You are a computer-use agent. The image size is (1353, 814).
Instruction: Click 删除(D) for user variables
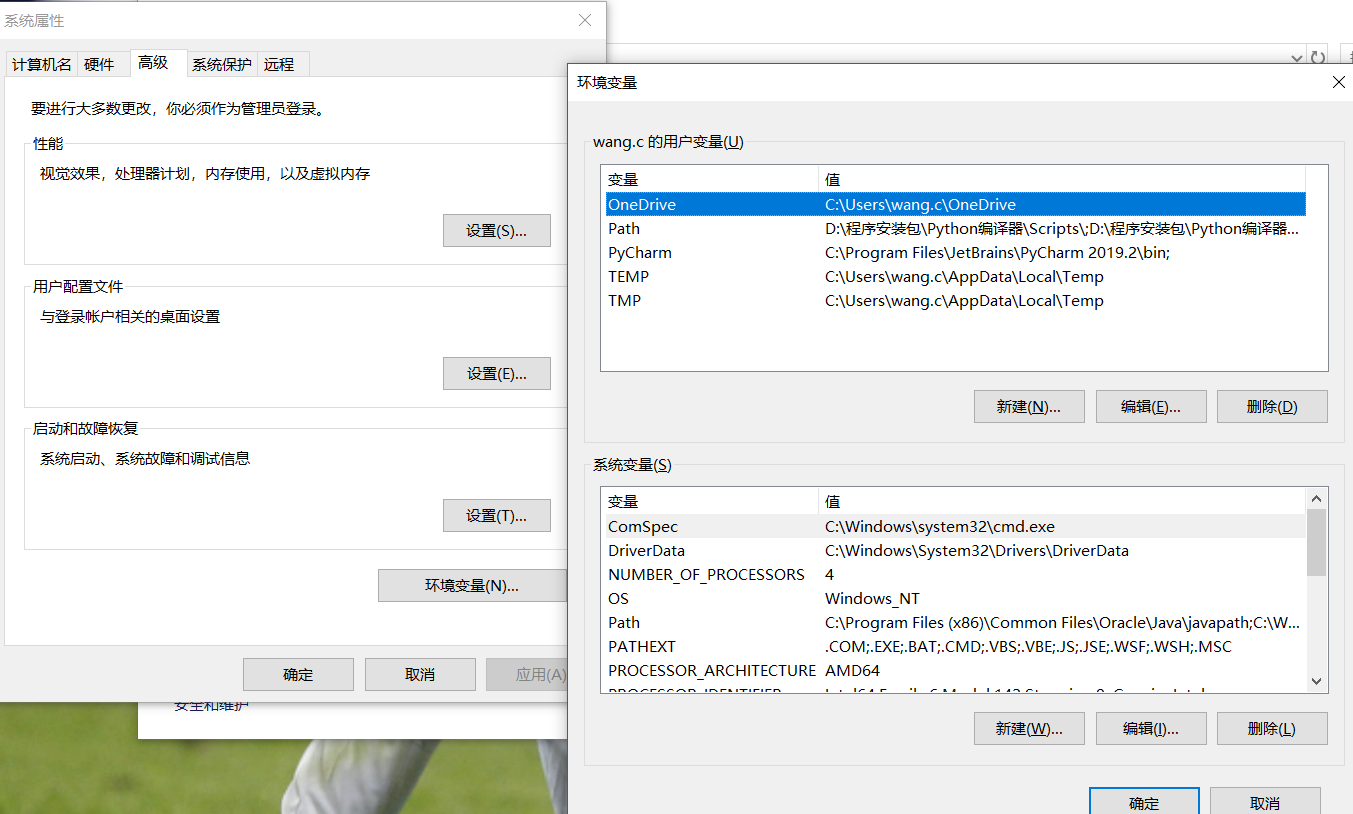(1272, 406)
